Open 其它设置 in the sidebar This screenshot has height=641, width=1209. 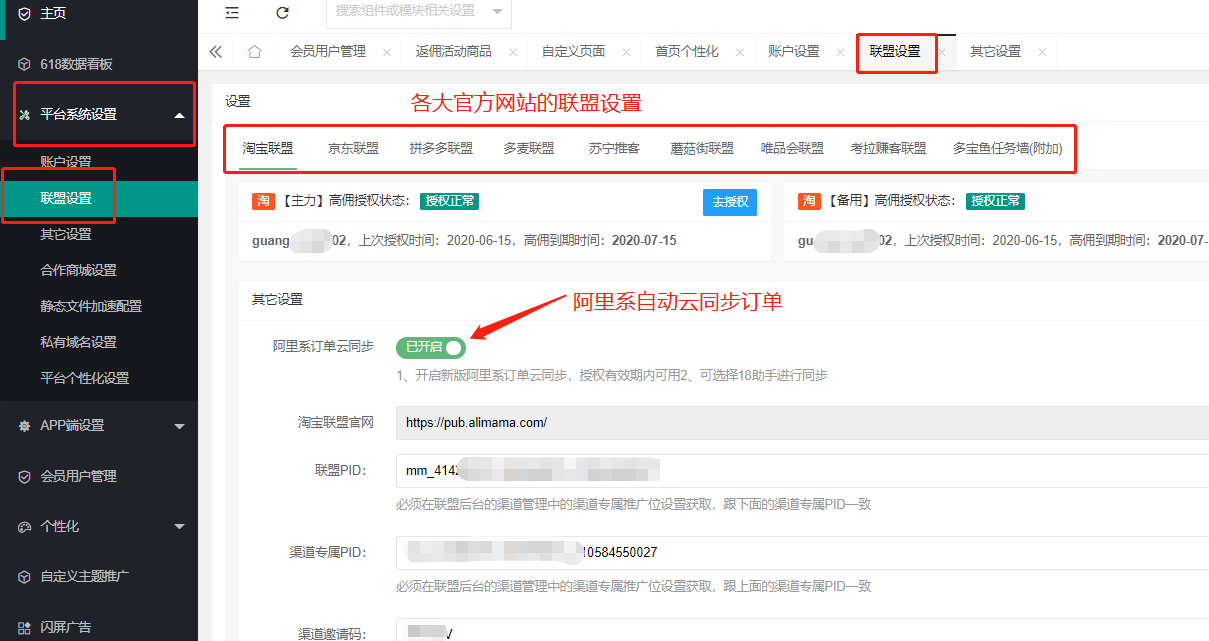(x=66, y=234)
